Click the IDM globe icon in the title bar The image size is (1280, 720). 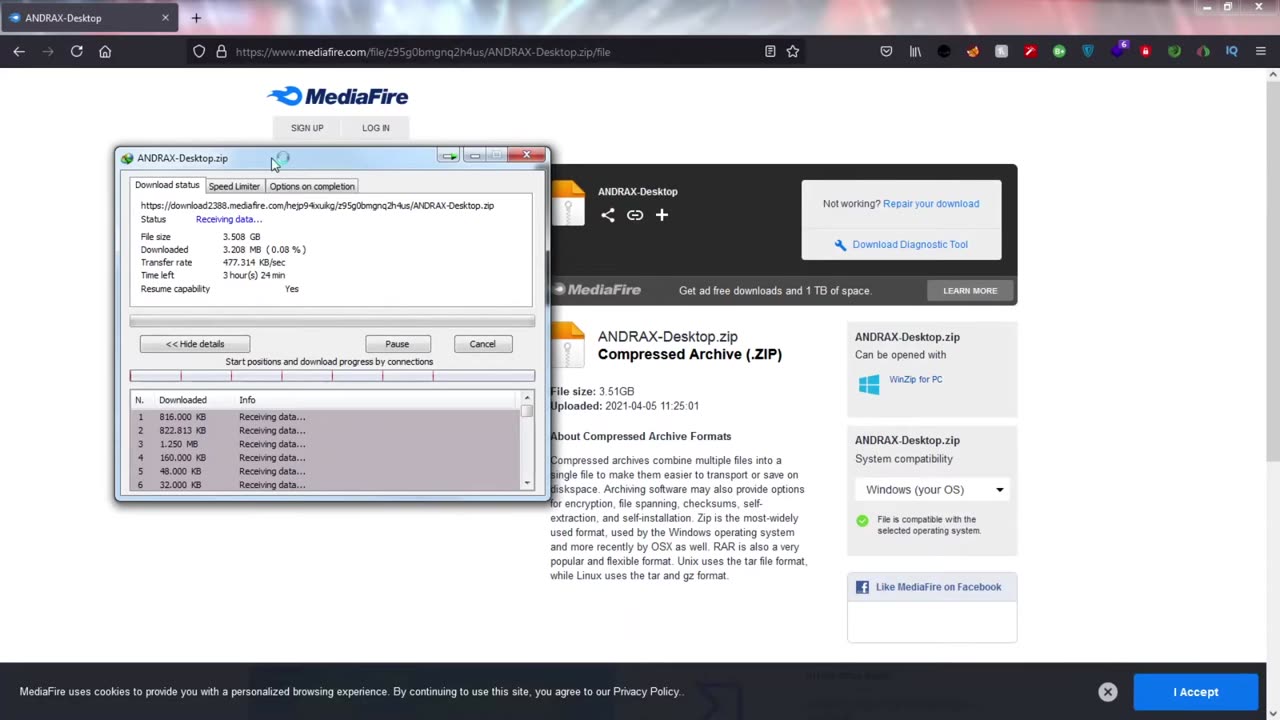pos(127,158)
